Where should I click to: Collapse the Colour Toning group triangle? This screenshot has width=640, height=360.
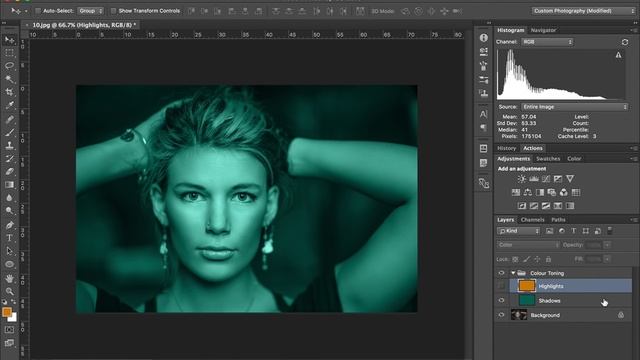tap(513, 273)
